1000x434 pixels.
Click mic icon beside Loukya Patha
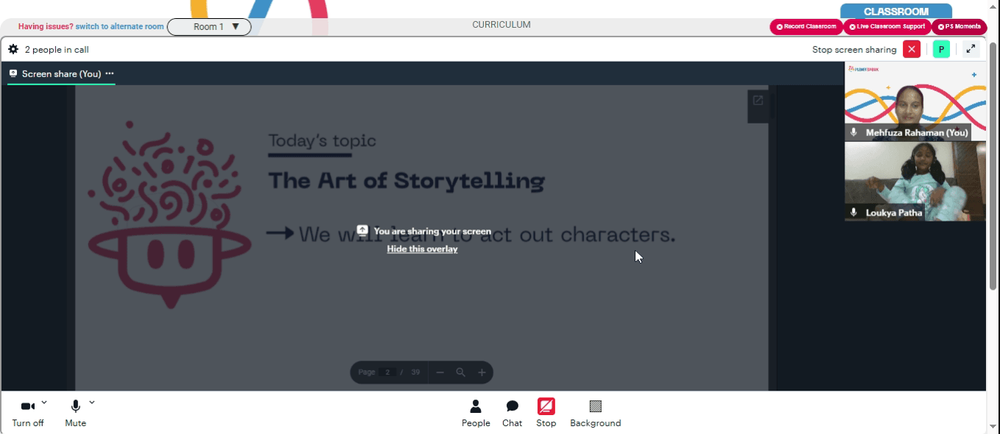click(x=854, y=212)
